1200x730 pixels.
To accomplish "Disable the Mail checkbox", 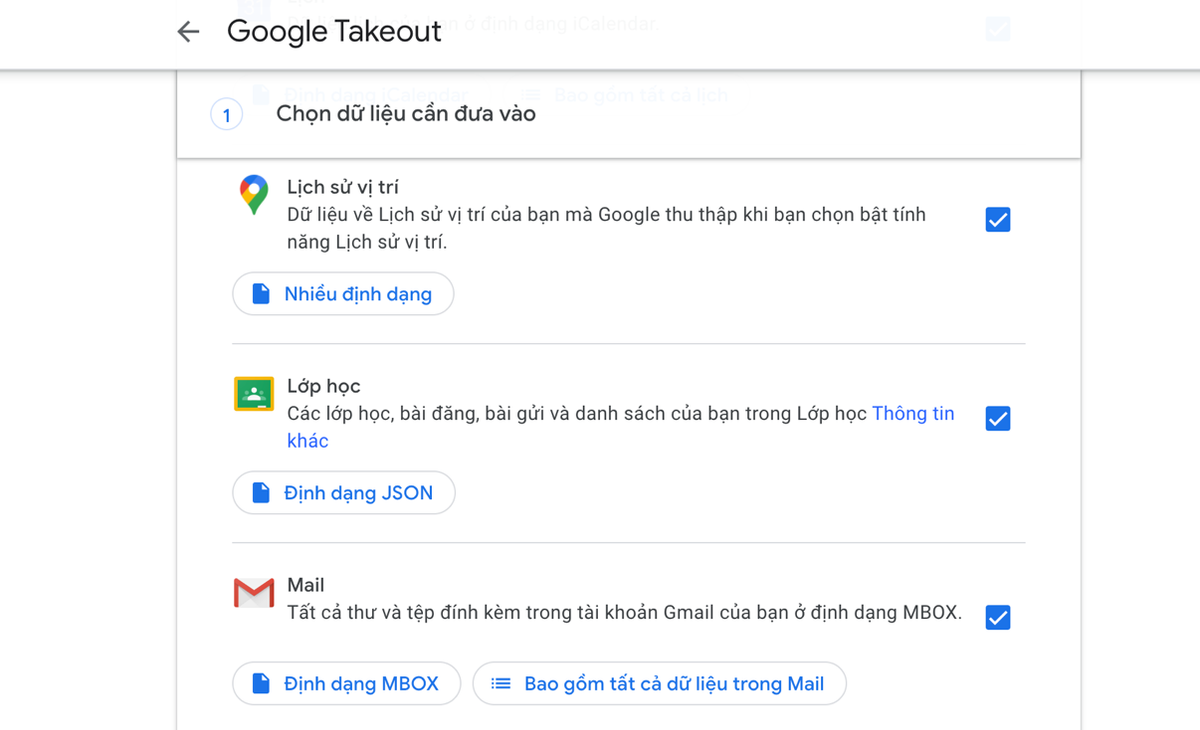I will coord(997,617).
